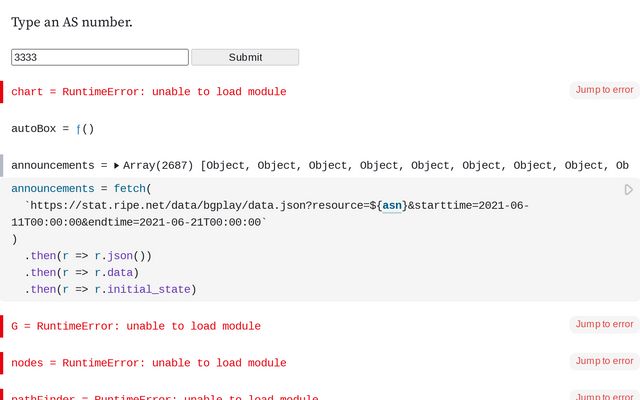The image size is (640, 400).
Task: Click the nodes RuntimeError message text
Action: pyautogui.click(x=148, y=363)
